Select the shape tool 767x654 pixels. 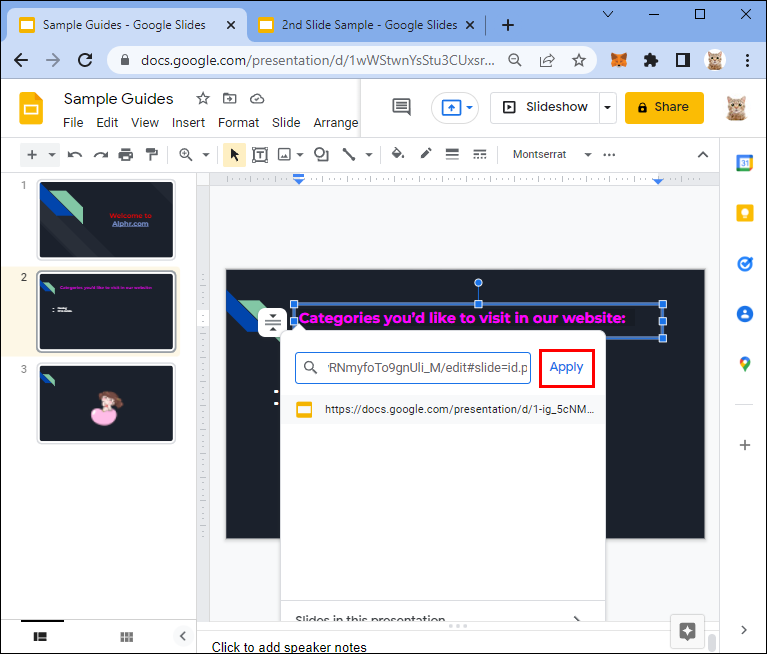[x=321, y=155]
